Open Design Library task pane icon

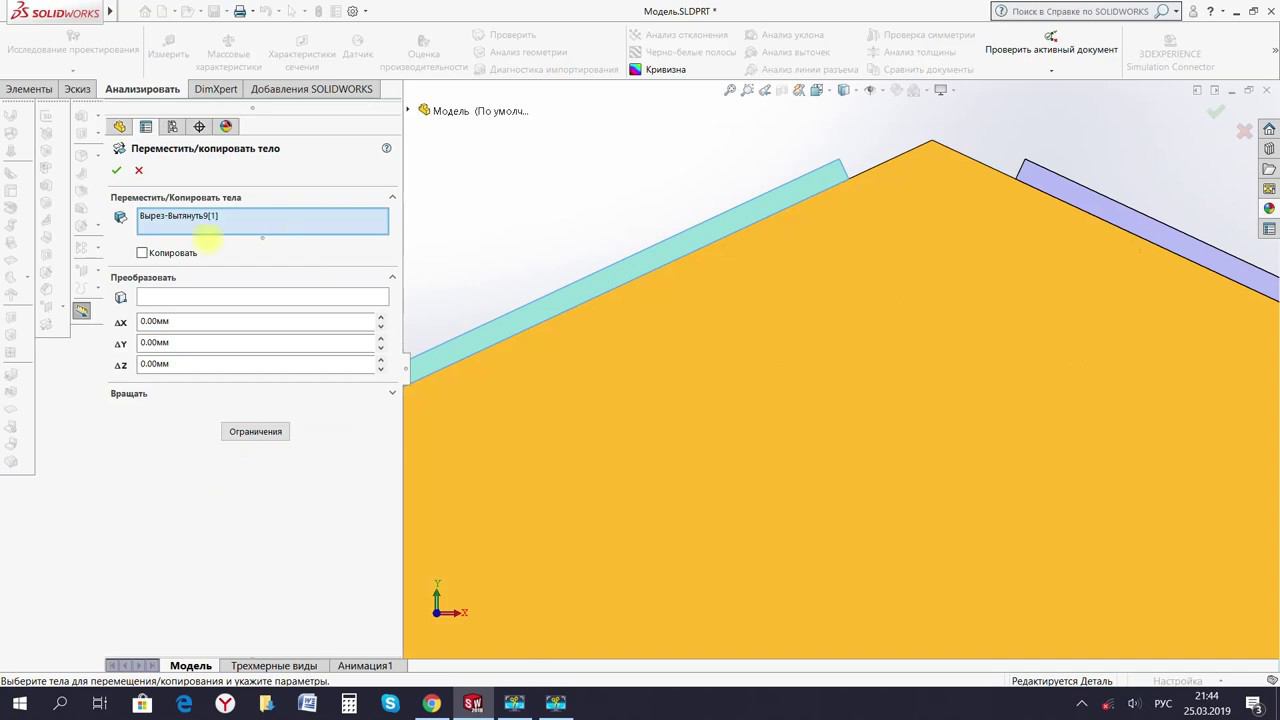click(1269, 149)
